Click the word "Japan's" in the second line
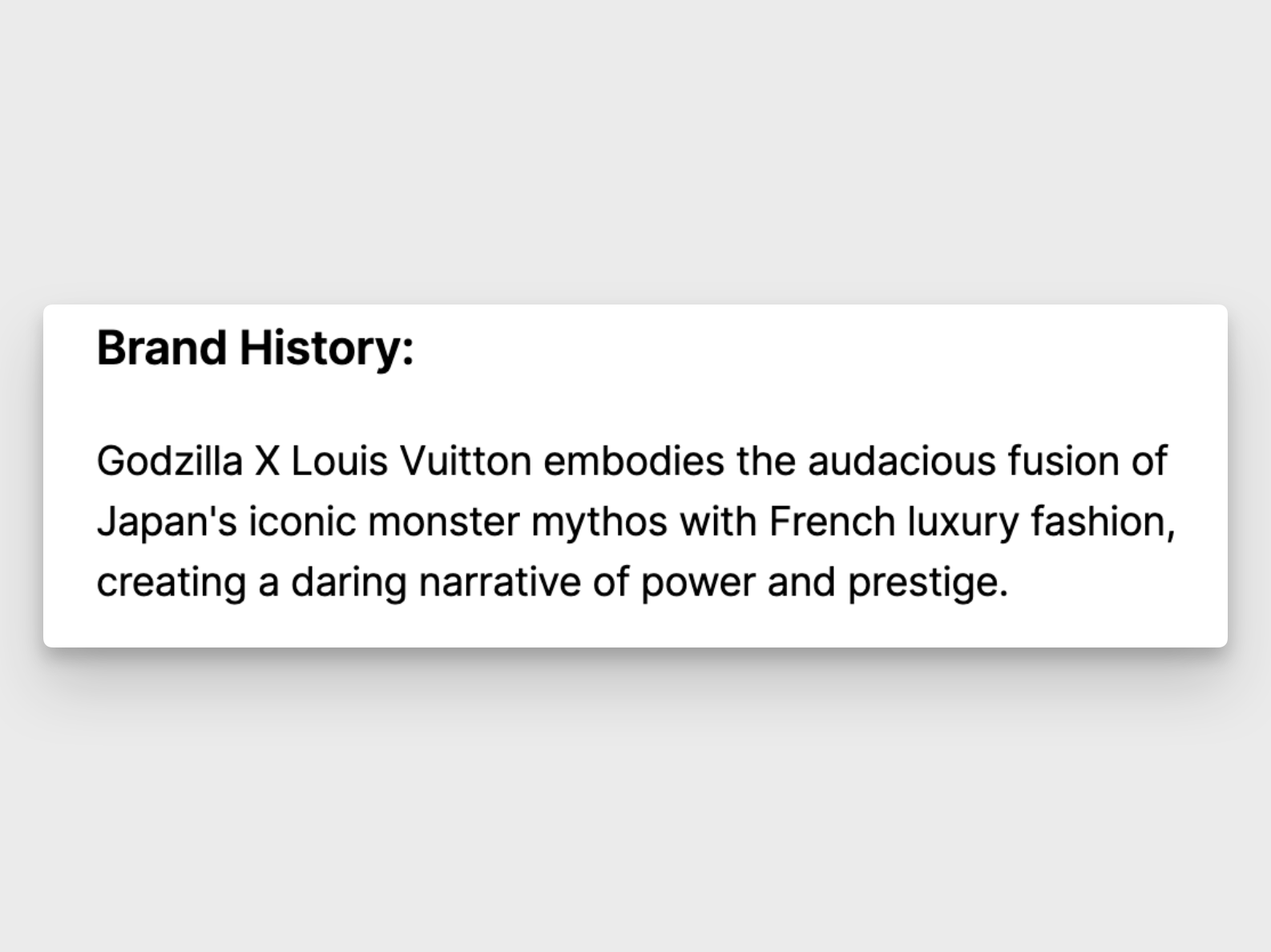The image size is (1271, 952). pyautogui.click(x=167, y=522)
